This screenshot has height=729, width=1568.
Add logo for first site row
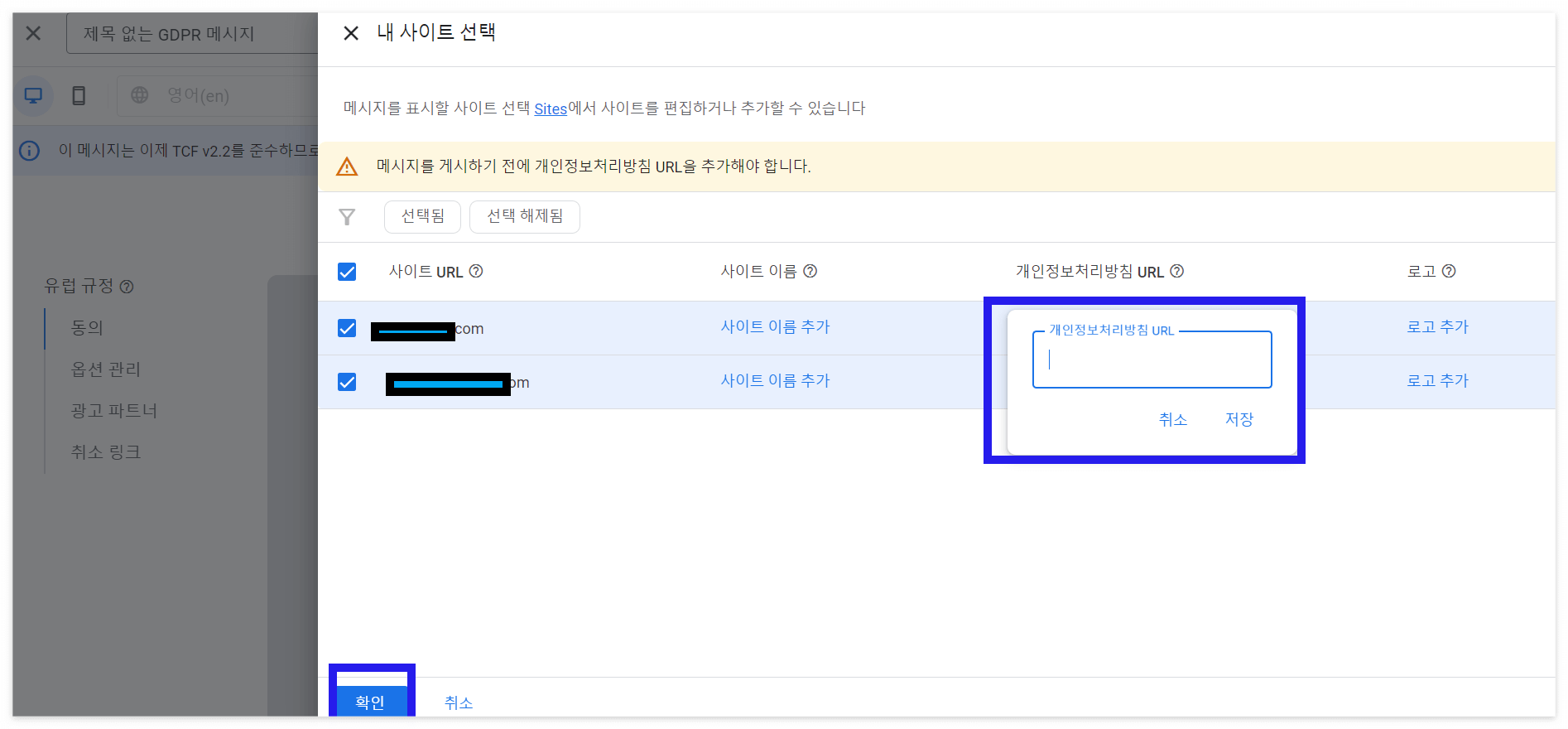point(1437,326)
